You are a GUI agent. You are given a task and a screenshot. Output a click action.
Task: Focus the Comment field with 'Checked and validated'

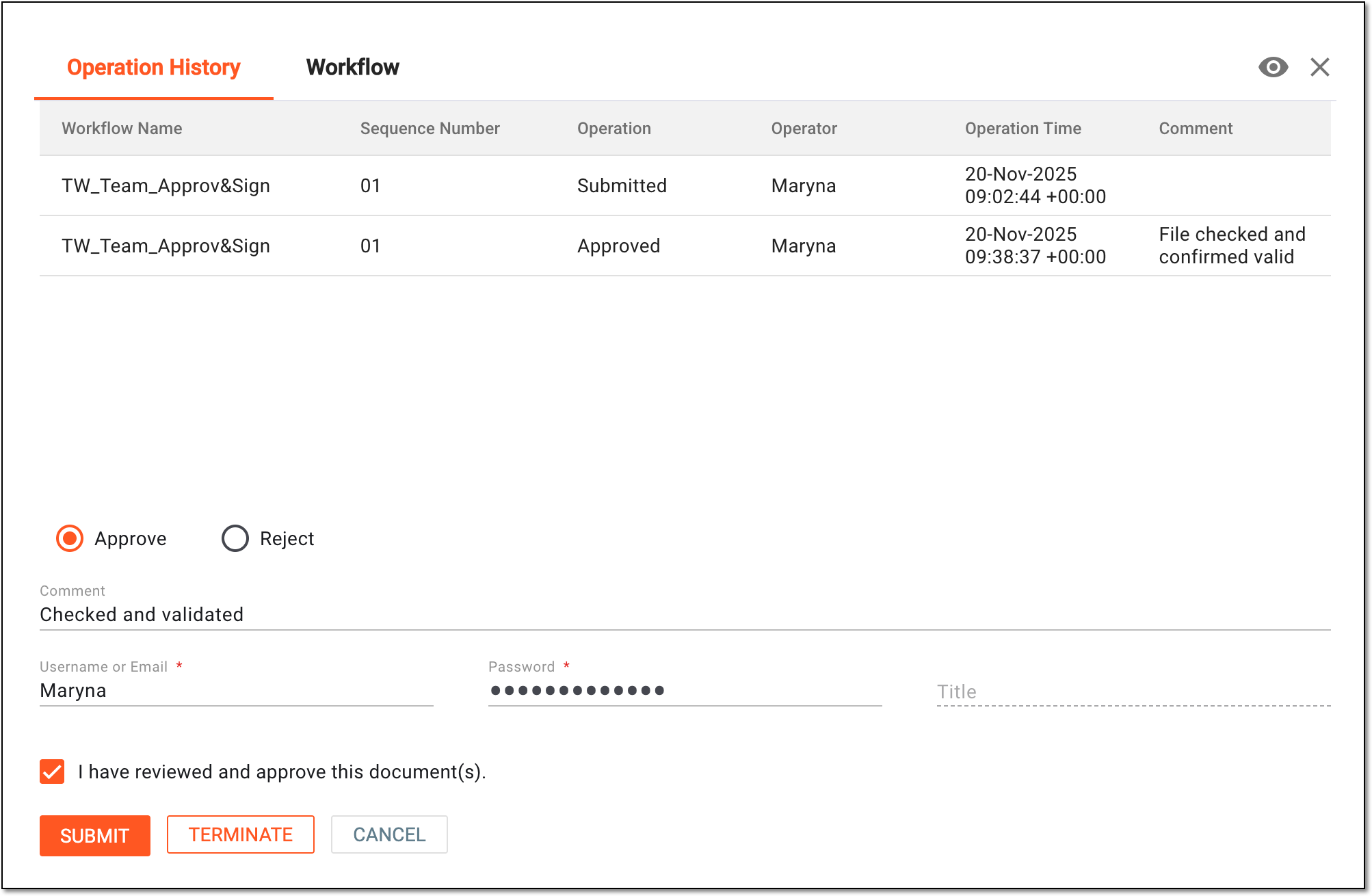pyautogui.click(x=685, y=614)
